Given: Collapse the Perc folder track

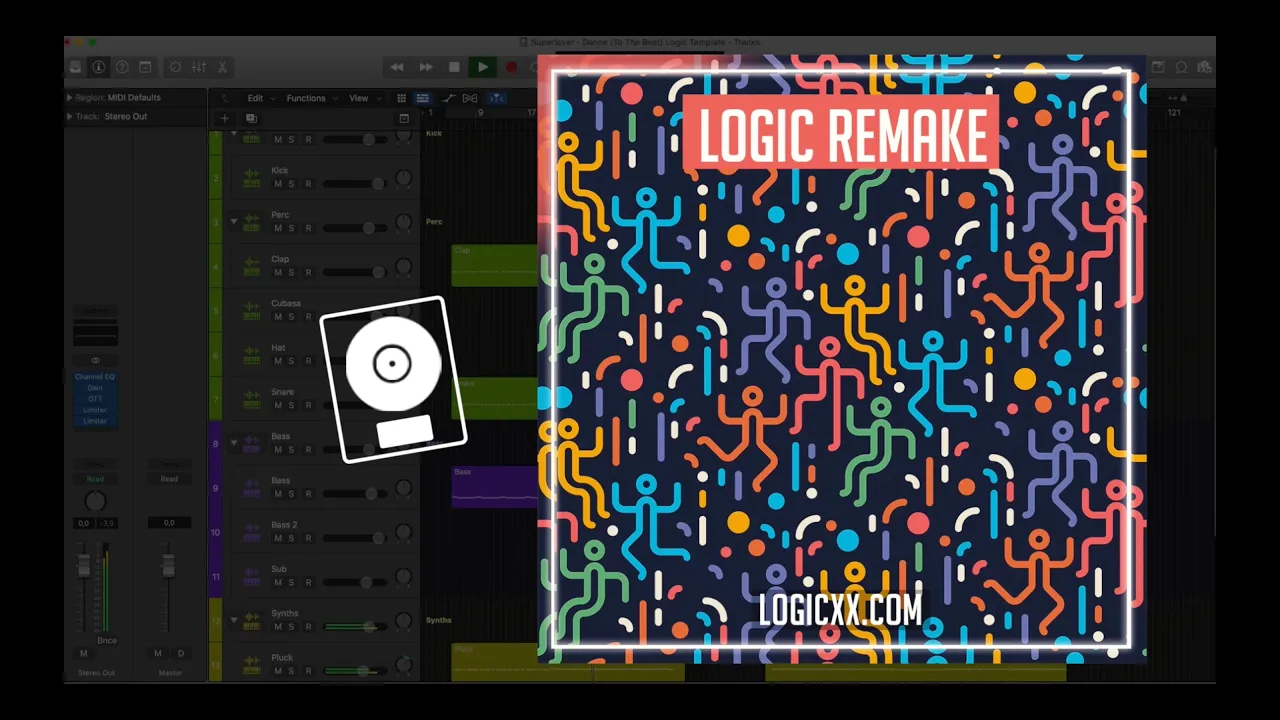Looking at the screenshot, I should tap(234, 221).
